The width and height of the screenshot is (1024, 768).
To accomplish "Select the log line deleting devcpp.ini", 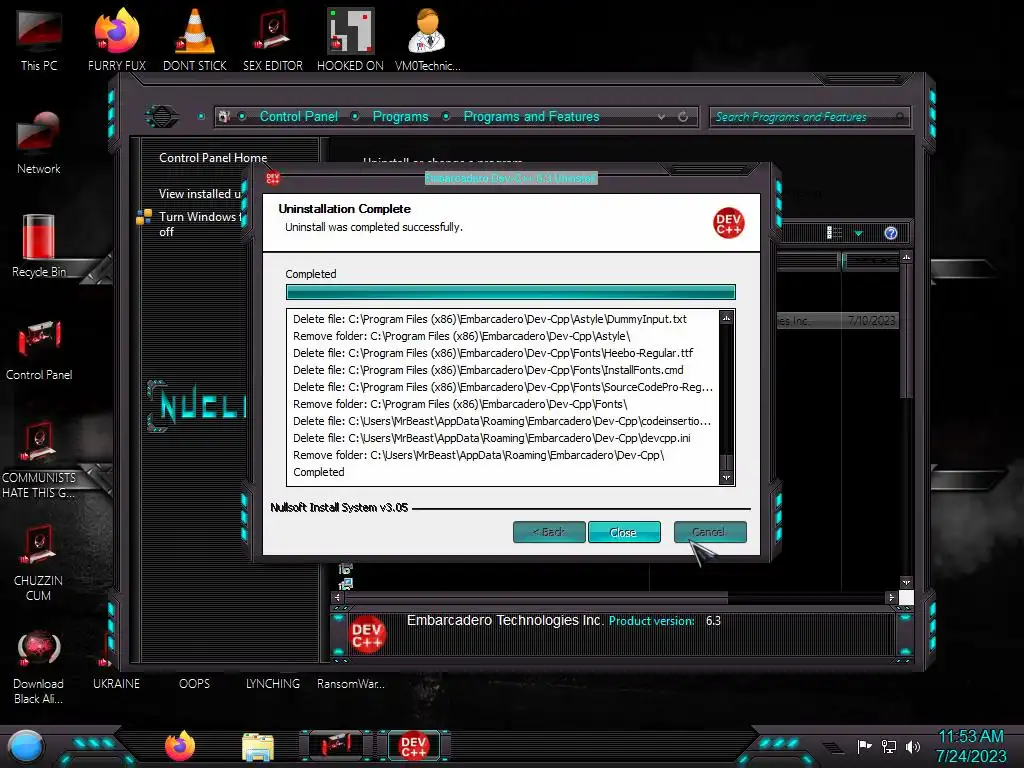I will 492,438.
